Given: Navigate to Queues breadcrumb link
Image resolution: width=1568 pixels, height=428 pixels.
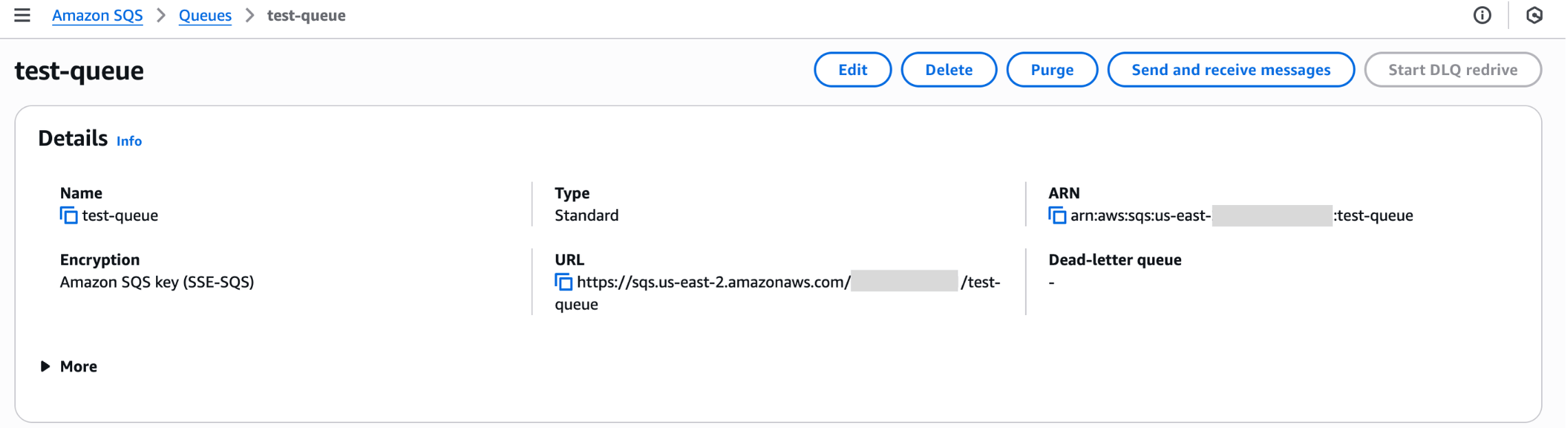Looking at the screenshot, I should [205, 15].
